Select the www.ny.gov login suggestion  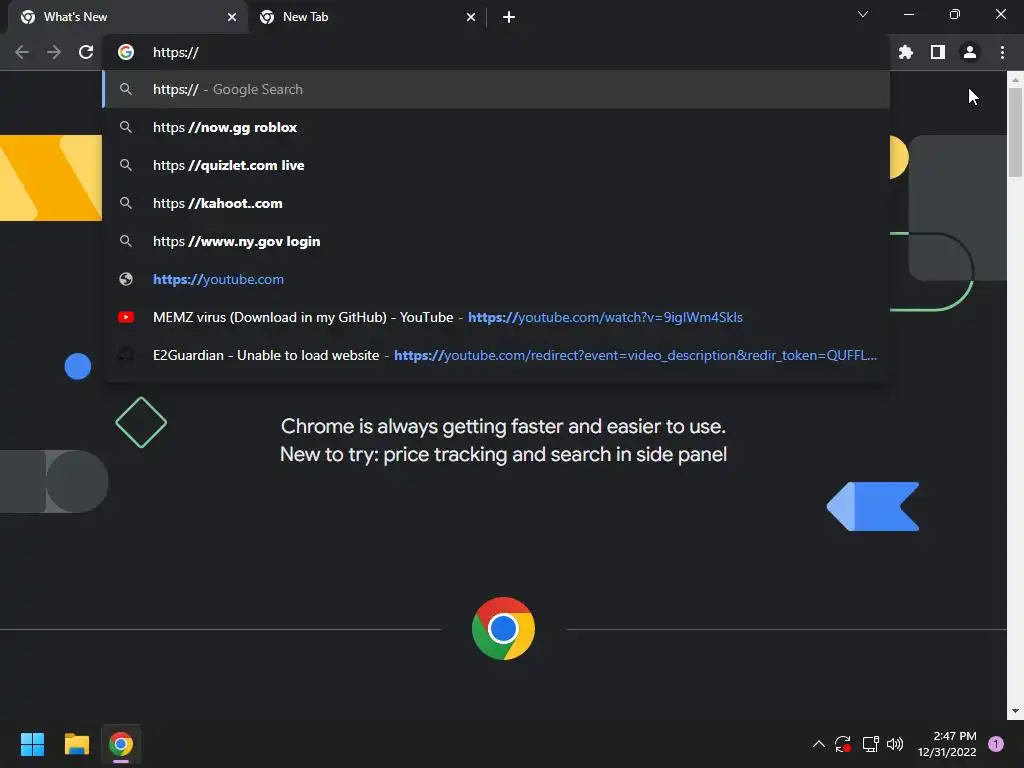[x=496, y=241]
